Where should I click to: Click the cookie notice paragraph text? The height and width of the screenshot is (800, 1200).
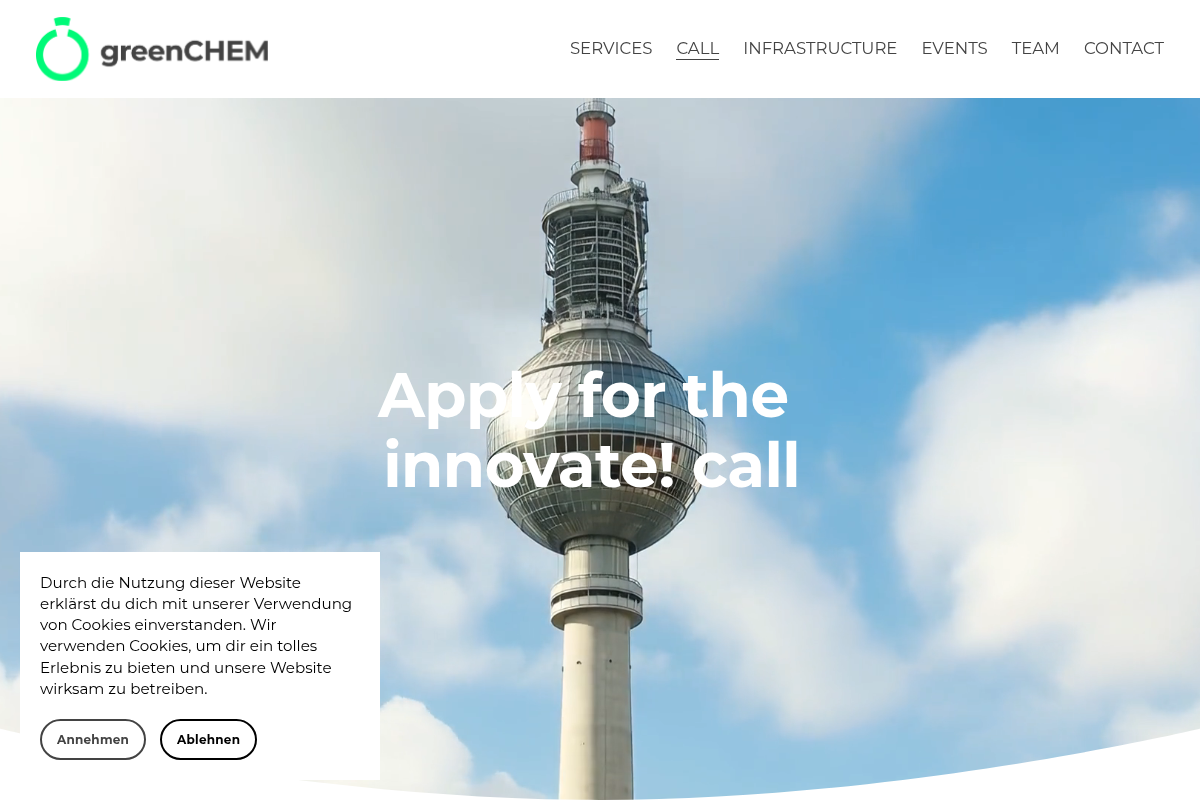click(196, 635)
